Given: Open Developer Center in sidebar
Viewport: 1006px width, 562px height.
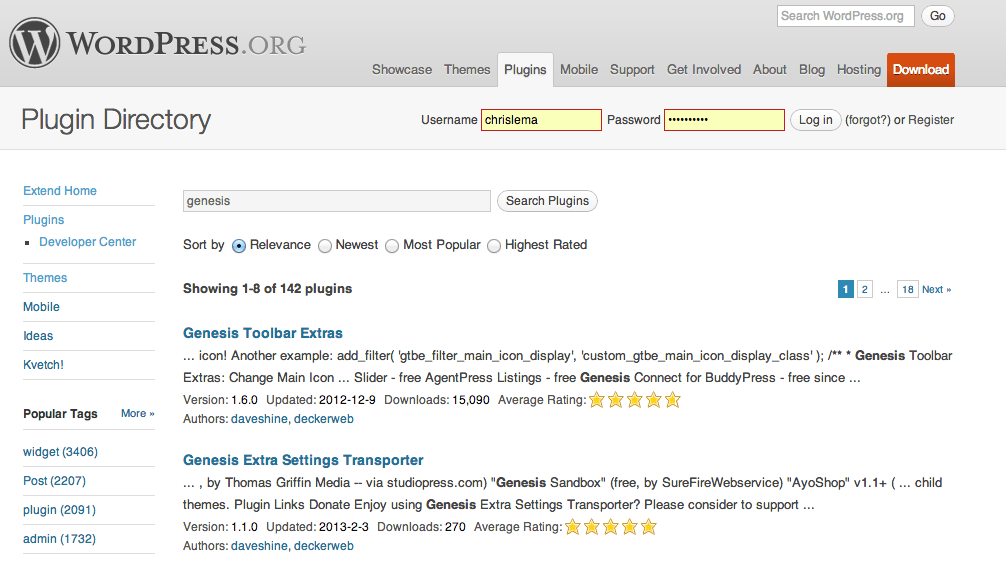Looking at the screenshot, I should pyautogui.click(x=88, y=242).
